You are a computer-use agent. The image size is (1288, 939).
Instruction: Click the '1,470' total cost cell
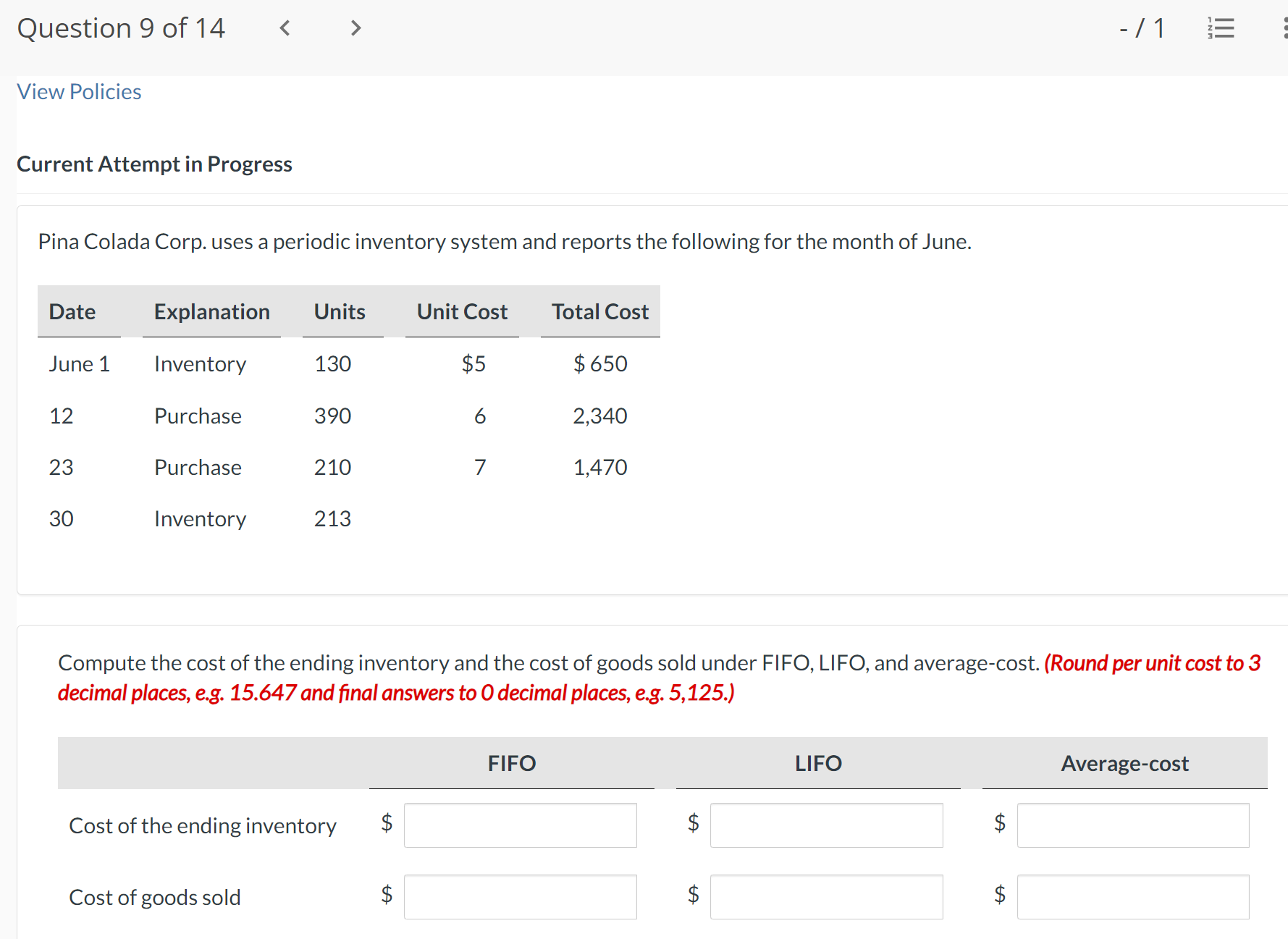600,467
